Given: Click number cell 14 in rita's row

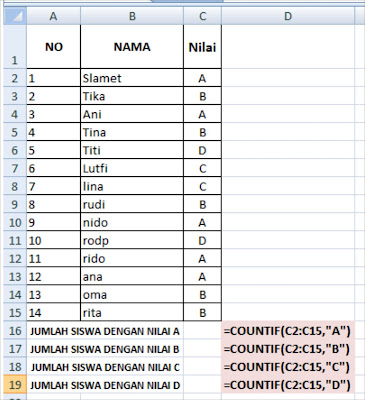Looking at the screenshot, I should (x=53, y=312).
